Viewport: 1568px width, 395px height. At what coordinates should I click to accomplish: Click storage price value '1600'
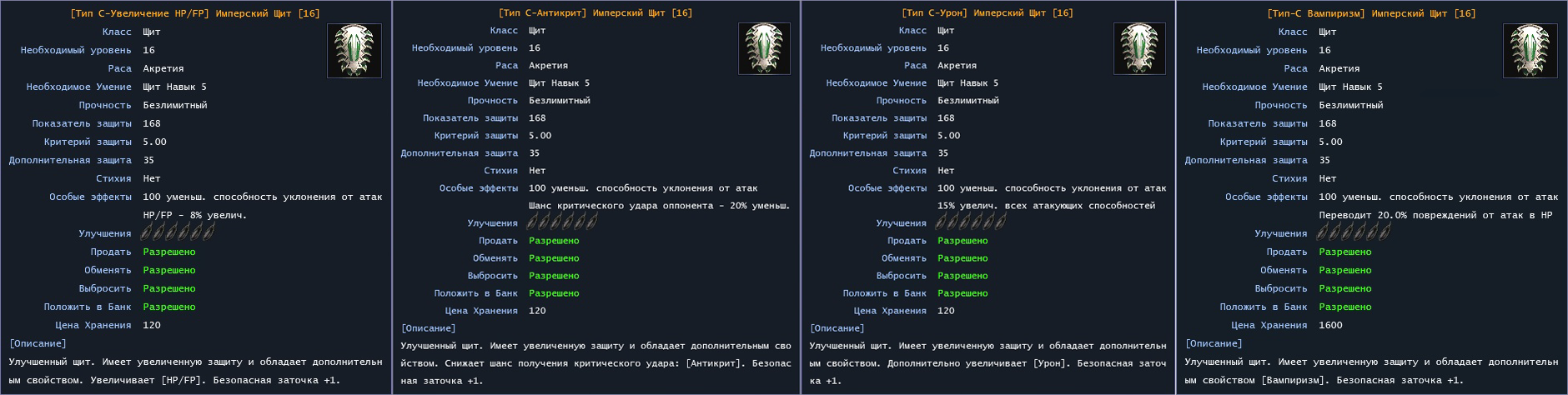[x=1331, y=325]
